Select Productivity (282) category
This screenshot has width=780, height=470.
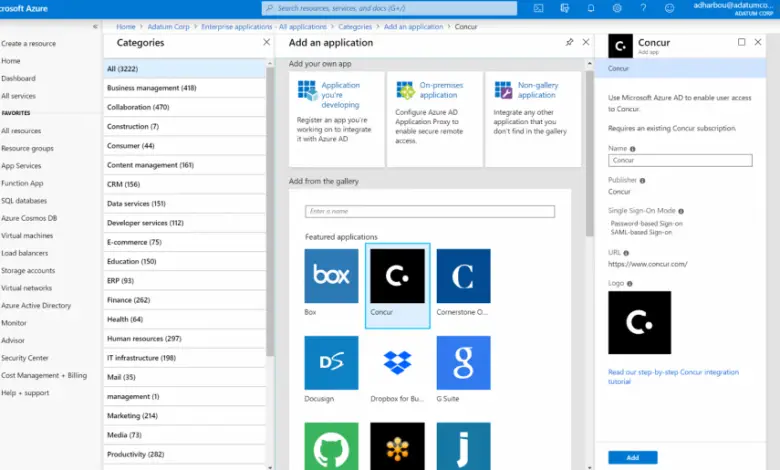pyautogui.click(x=185, y=454)
